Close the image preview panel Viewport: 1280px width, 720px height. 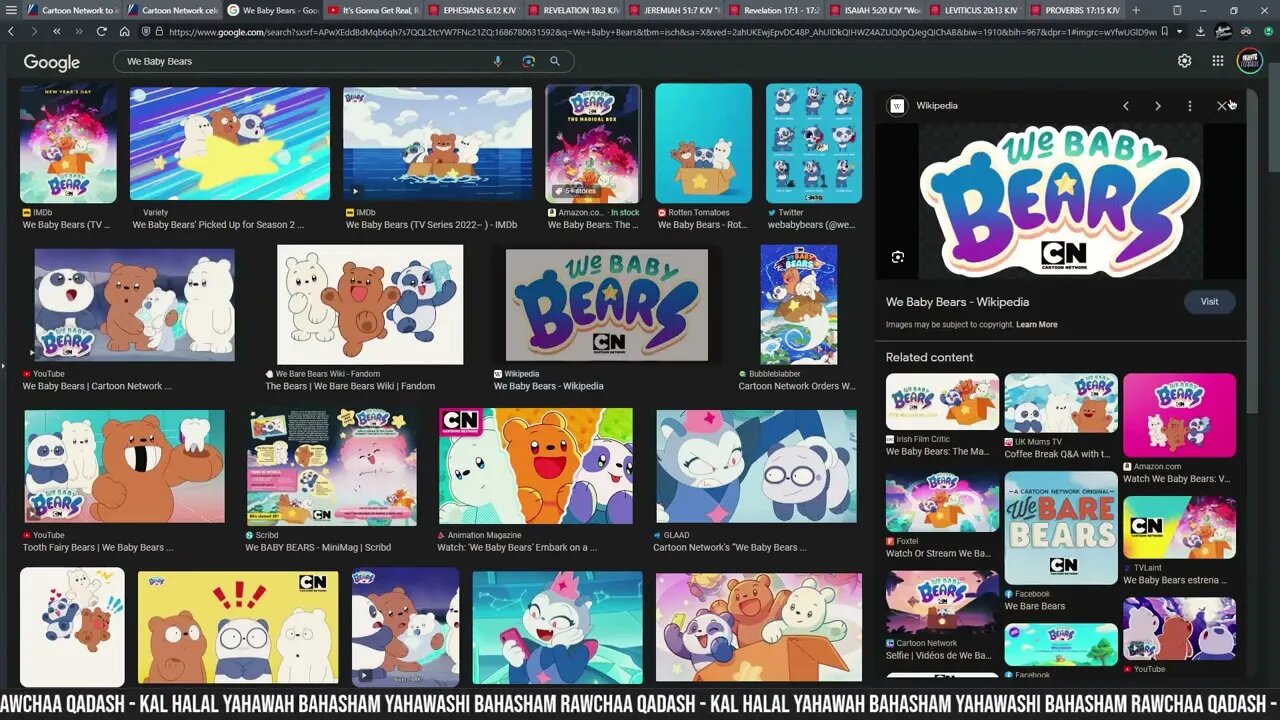(1221, 105)
